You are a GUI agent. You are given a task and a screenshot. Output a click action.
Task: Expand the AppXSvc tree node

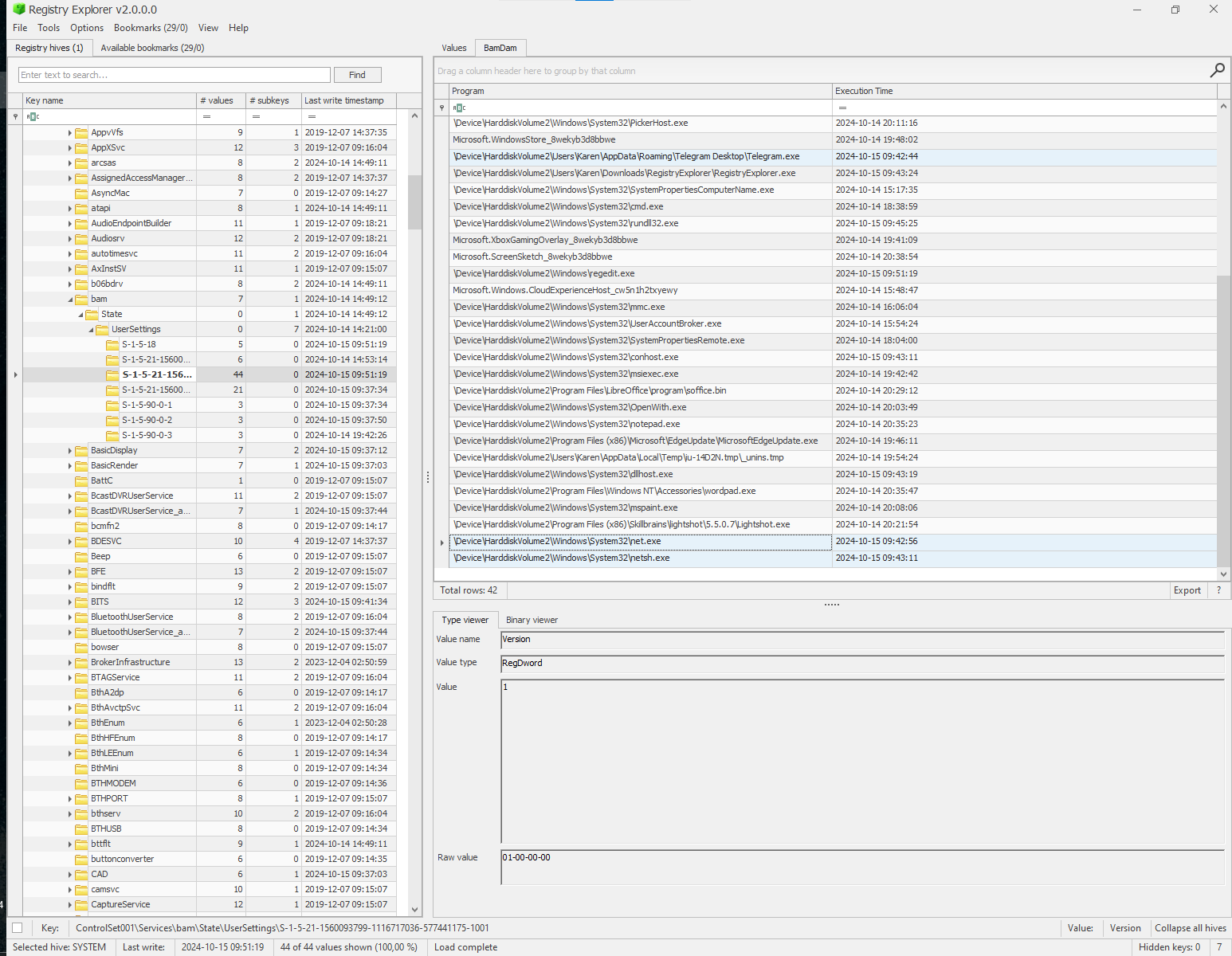70,148
